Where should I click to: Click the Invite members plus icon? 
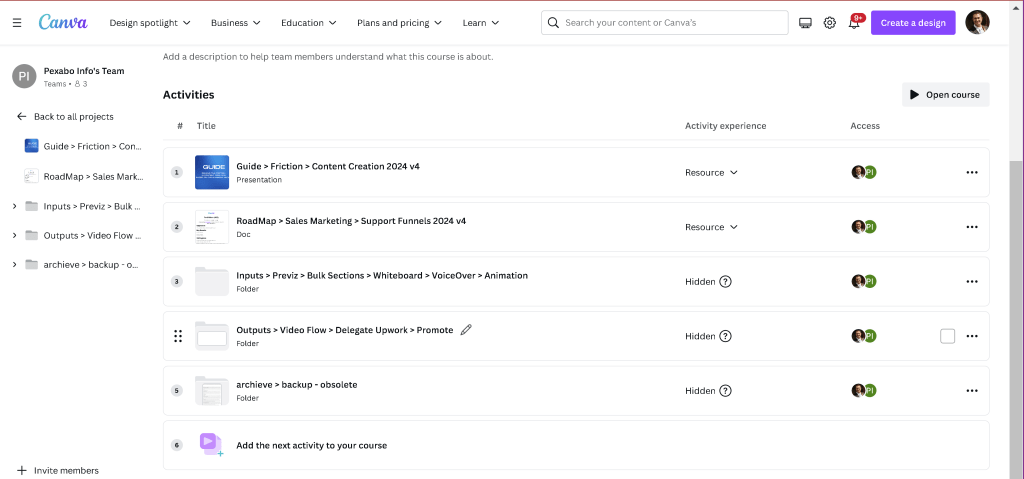coord(22,471)
